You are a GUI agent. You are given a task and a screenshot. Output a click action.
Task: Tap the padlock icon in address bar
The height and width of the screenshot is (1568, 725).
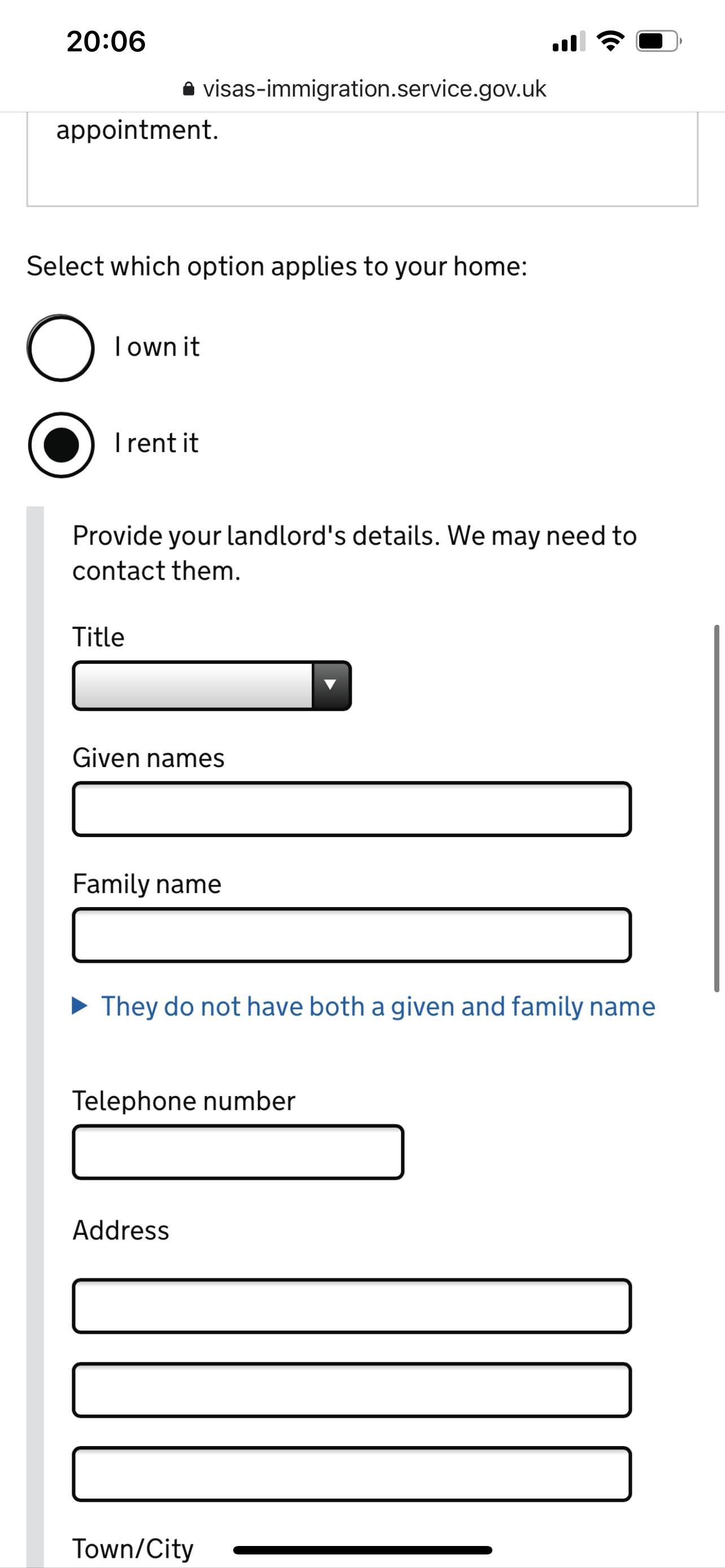point(189,90)
